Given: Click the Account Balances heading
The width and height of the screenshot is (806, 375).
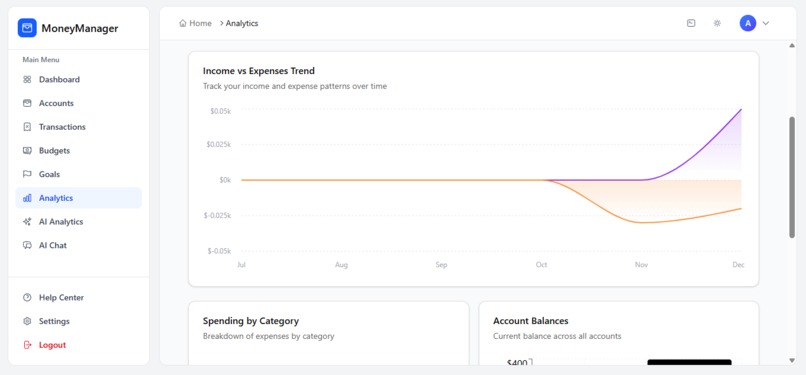Looking at the screenshot, I should pos(530,321).
